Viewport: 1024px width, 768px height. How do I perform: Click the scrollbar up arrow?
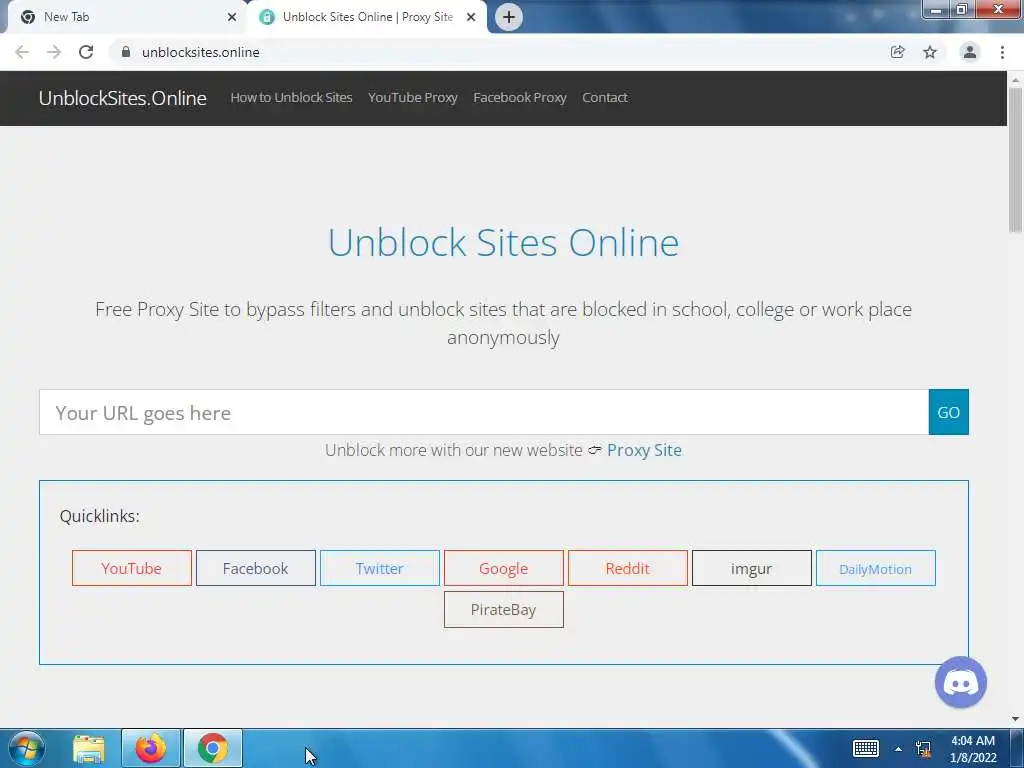point(1016,80)
